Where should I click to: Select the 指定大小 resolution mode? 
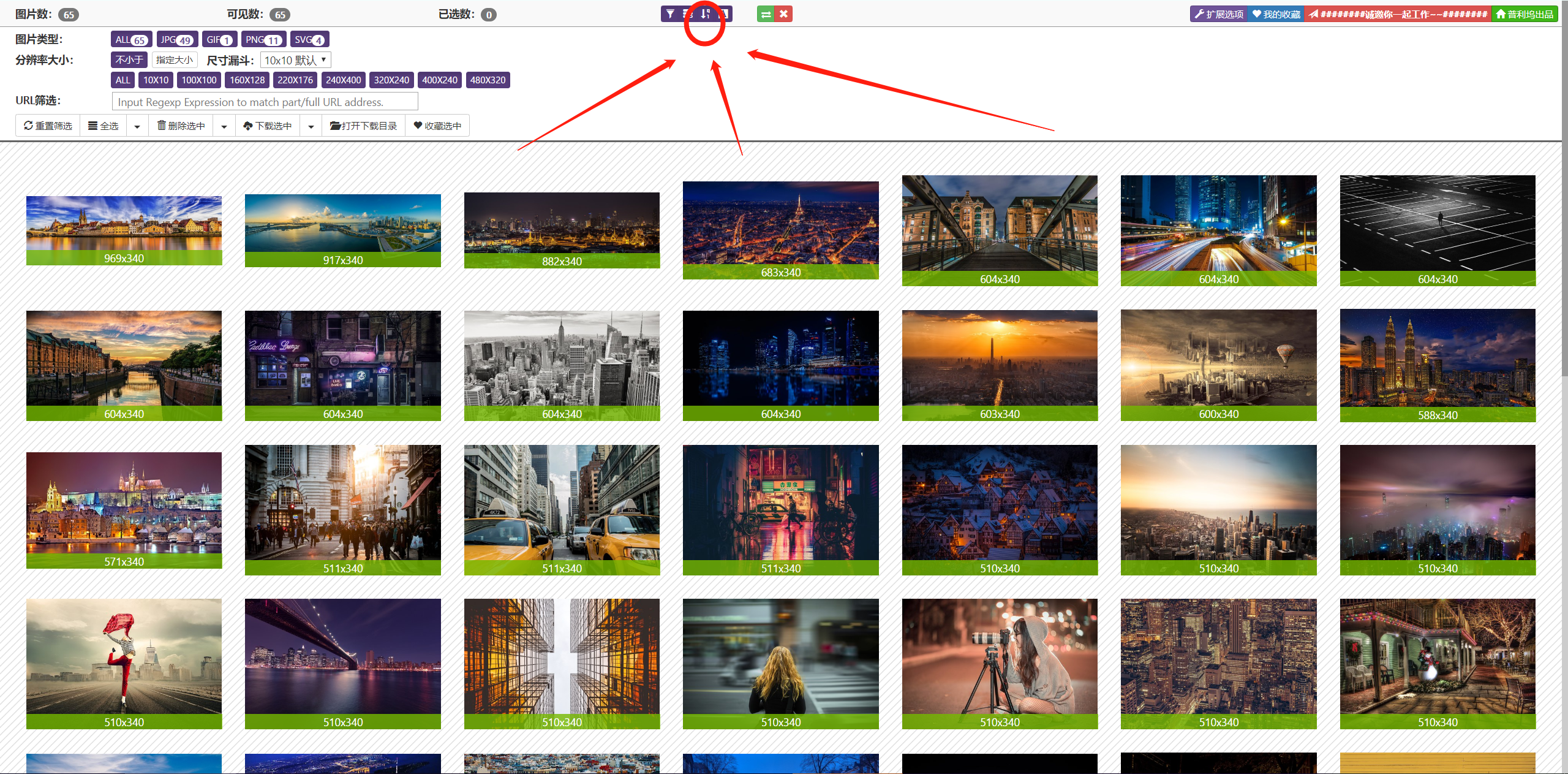click(x=175, y=59)
